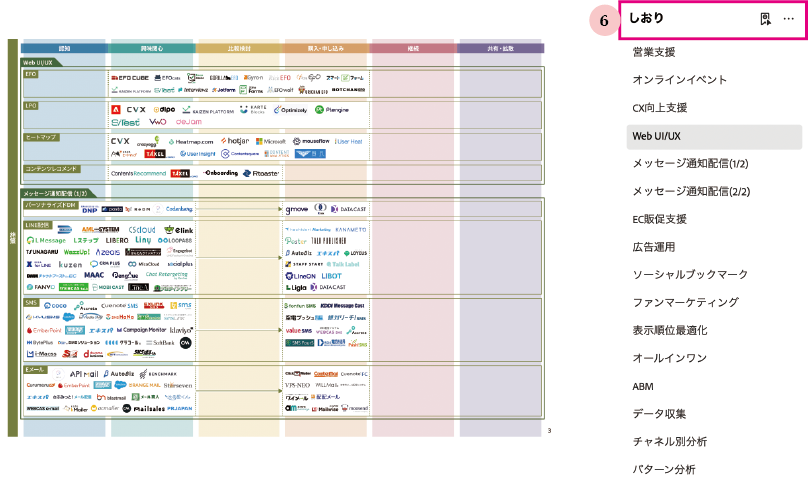This screenshot has width=811, height=483.
Task: Go to the オールインワン bookmark
Action: click(x=669, y=359)
